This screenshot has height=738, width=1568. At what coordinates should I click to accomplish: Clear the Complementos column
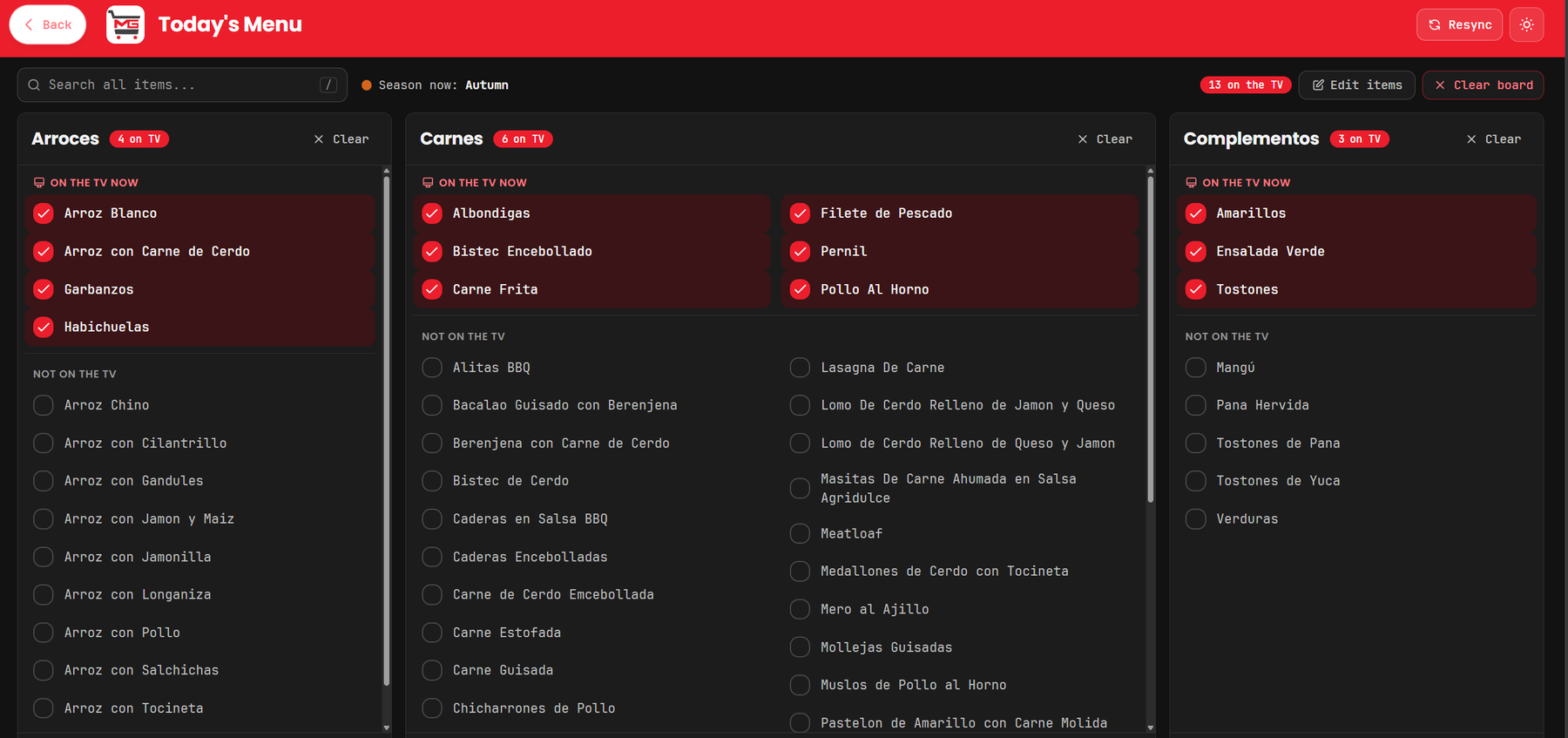click(x=1493, y=139)
